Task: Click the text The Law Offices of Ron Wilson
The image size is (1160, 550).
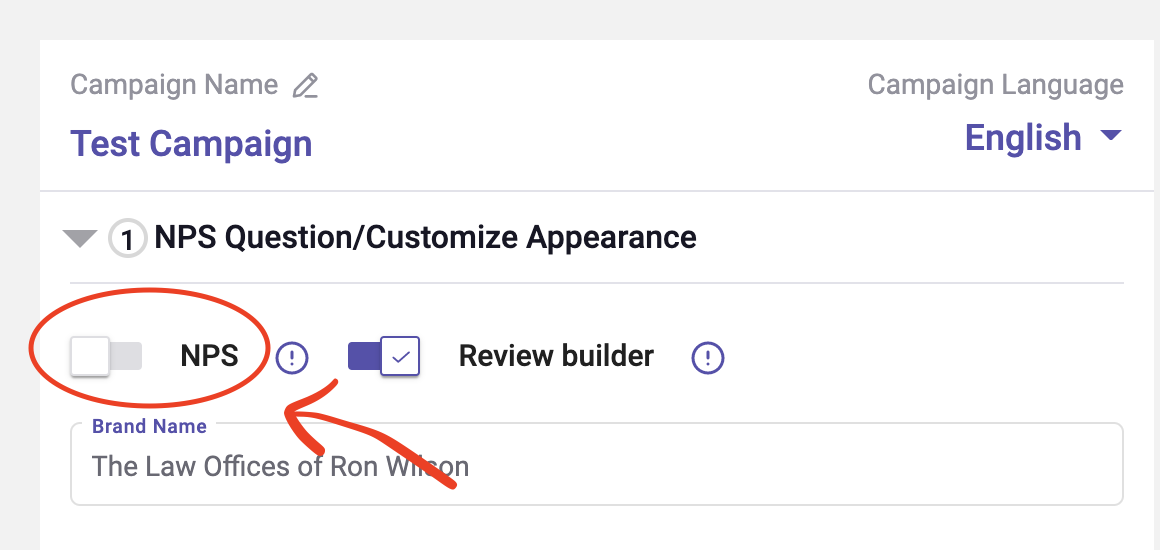Action: point(280,466)
